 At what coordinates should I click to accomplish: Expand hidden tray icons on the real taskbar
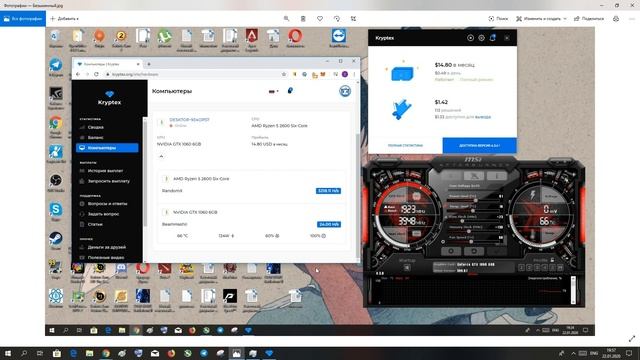573,353
